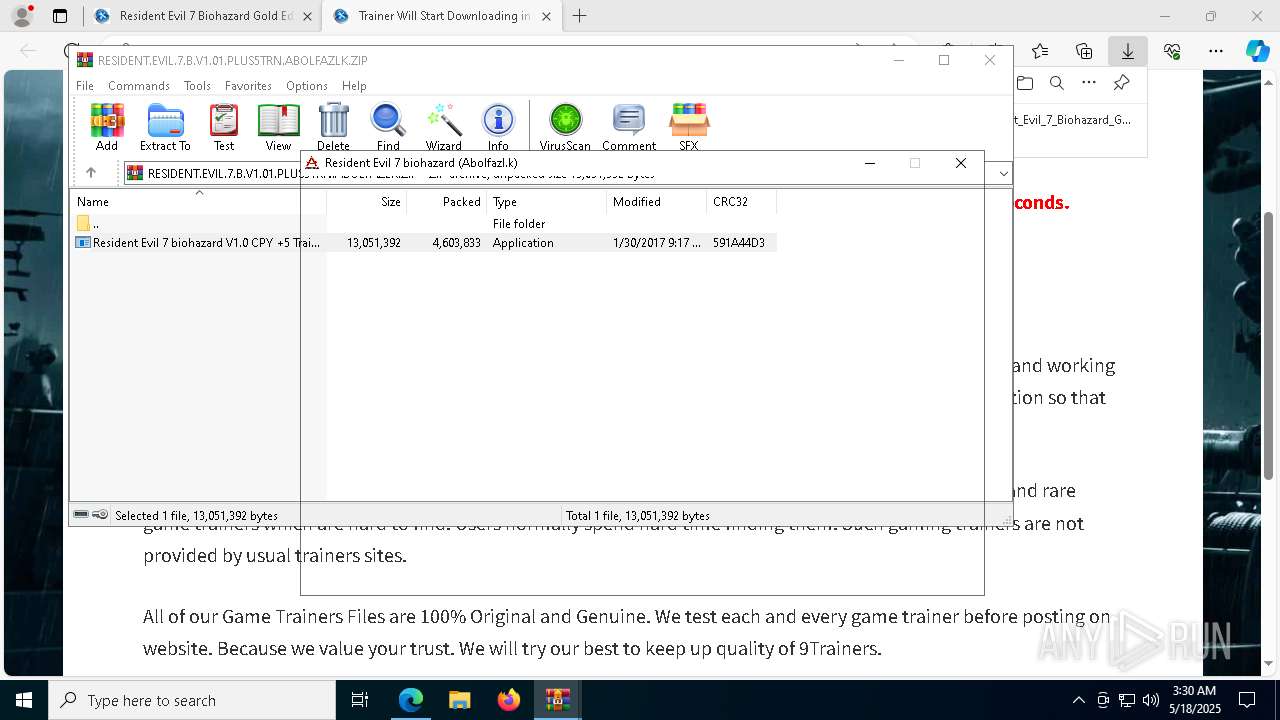Open the Wizard tool
This screenshot has width=1280, height=720.
click(x=443, y=127)
